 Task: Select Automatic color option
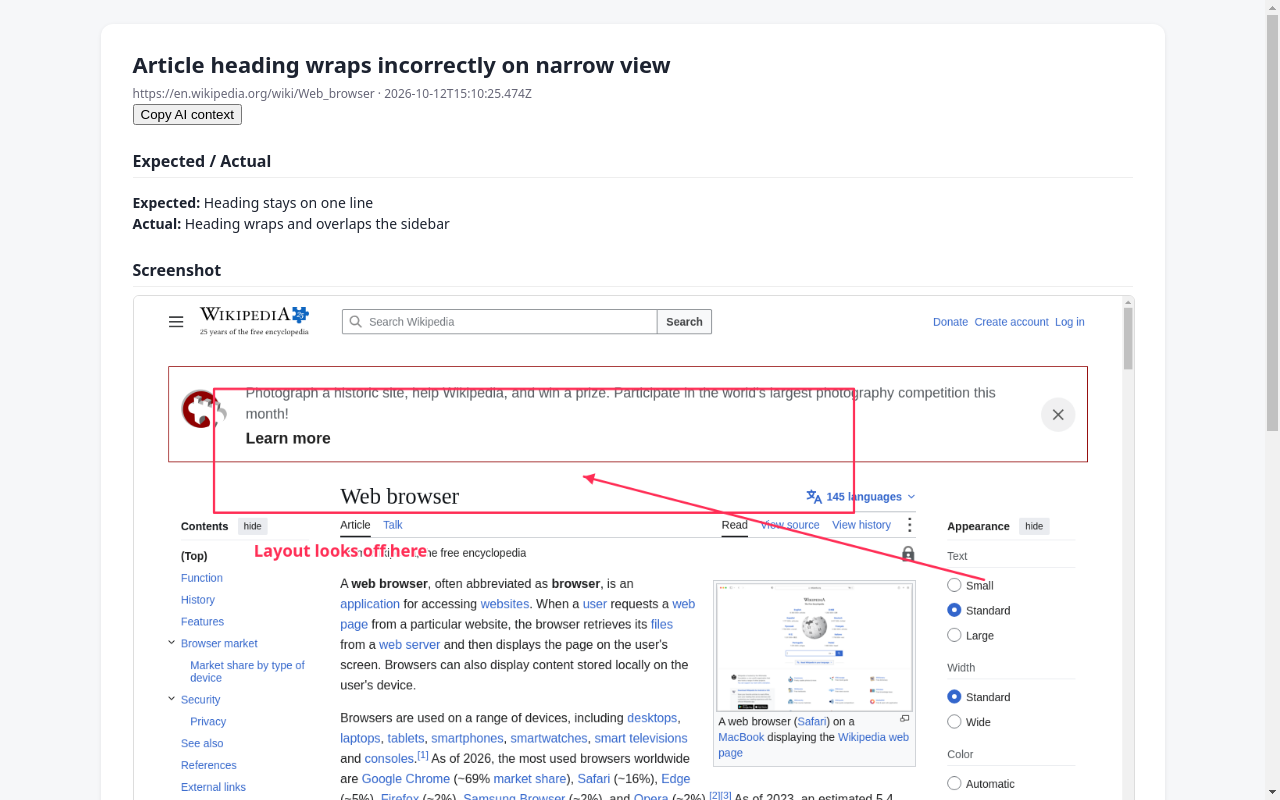coord(954,784)
